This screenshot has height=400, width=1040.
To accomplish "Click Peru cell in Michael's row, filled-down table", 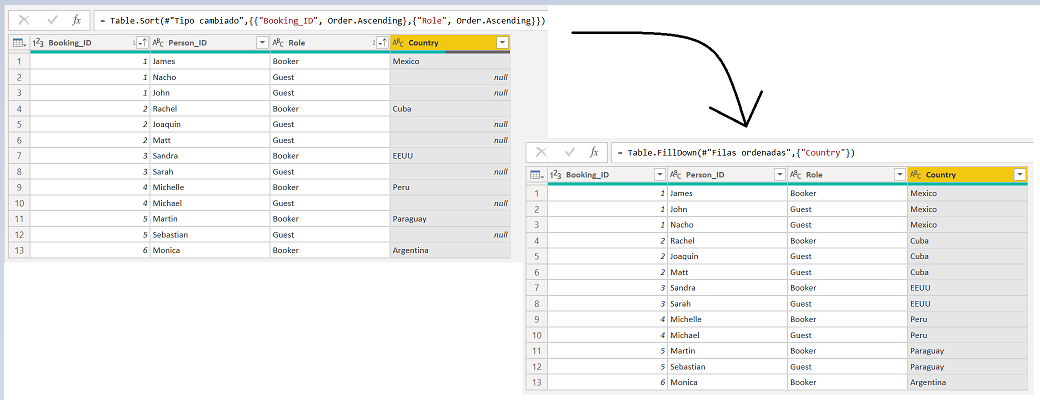I will (967, 335).
